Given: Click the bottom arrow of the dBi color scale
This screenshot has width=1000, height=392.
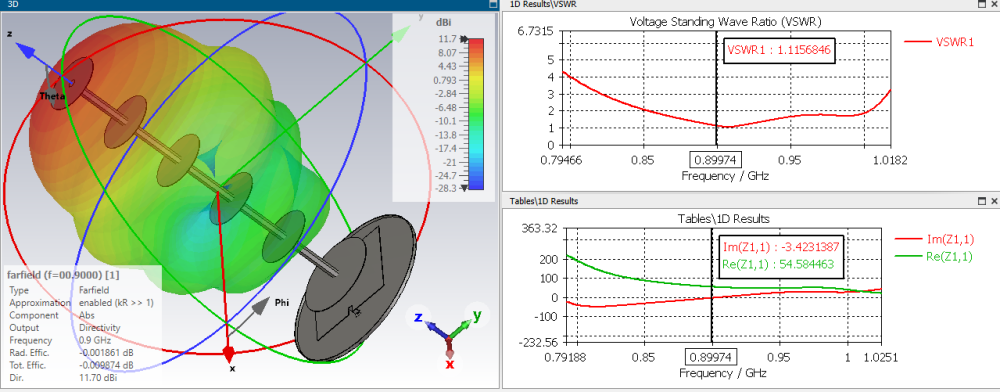Looking at the screenshot, I should 464,189.
